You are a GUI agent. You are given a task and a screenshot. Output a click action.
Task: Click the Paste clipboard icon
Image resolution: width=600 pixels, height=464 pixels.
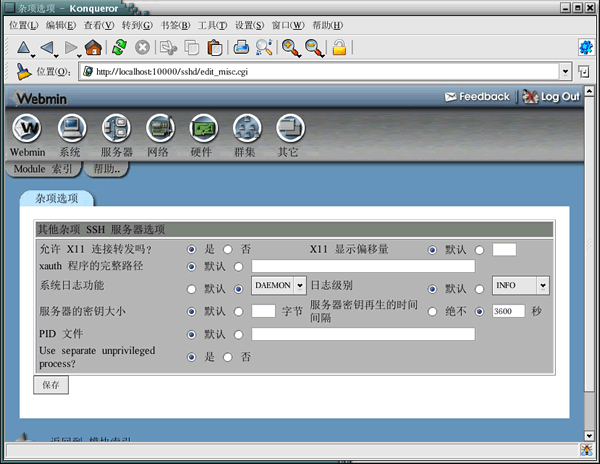coord(215,48)
